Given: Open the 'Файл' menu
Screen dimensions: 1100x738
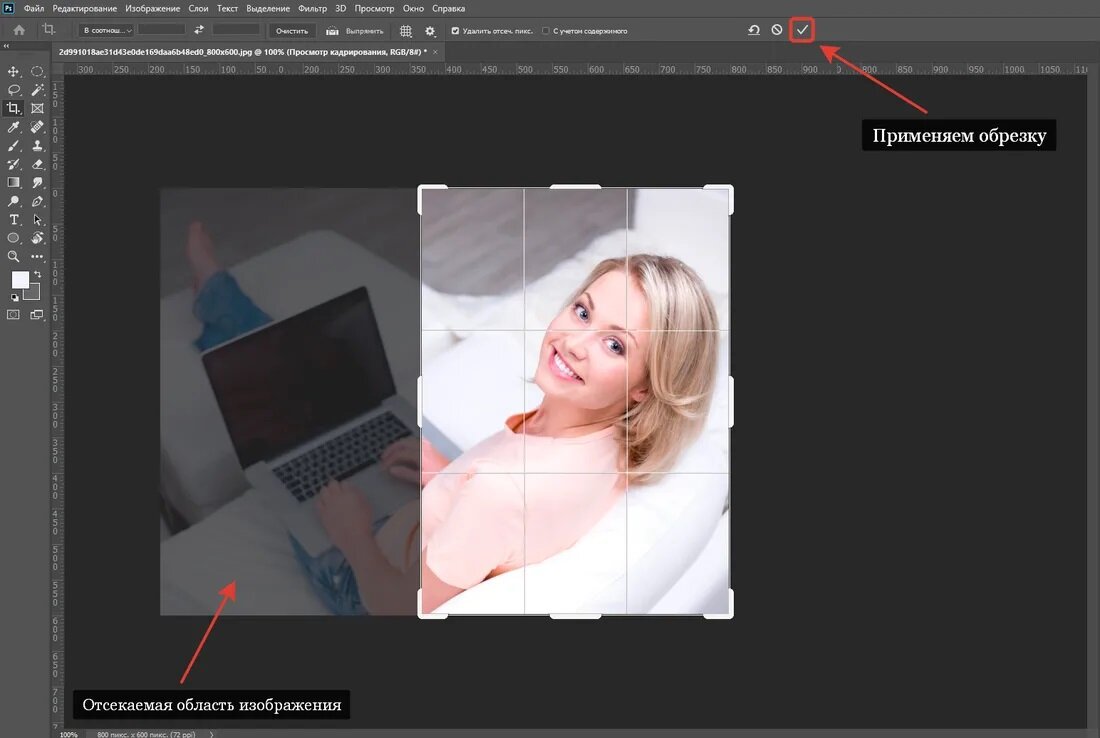Looking at the screenshot, I should (34, 8).
